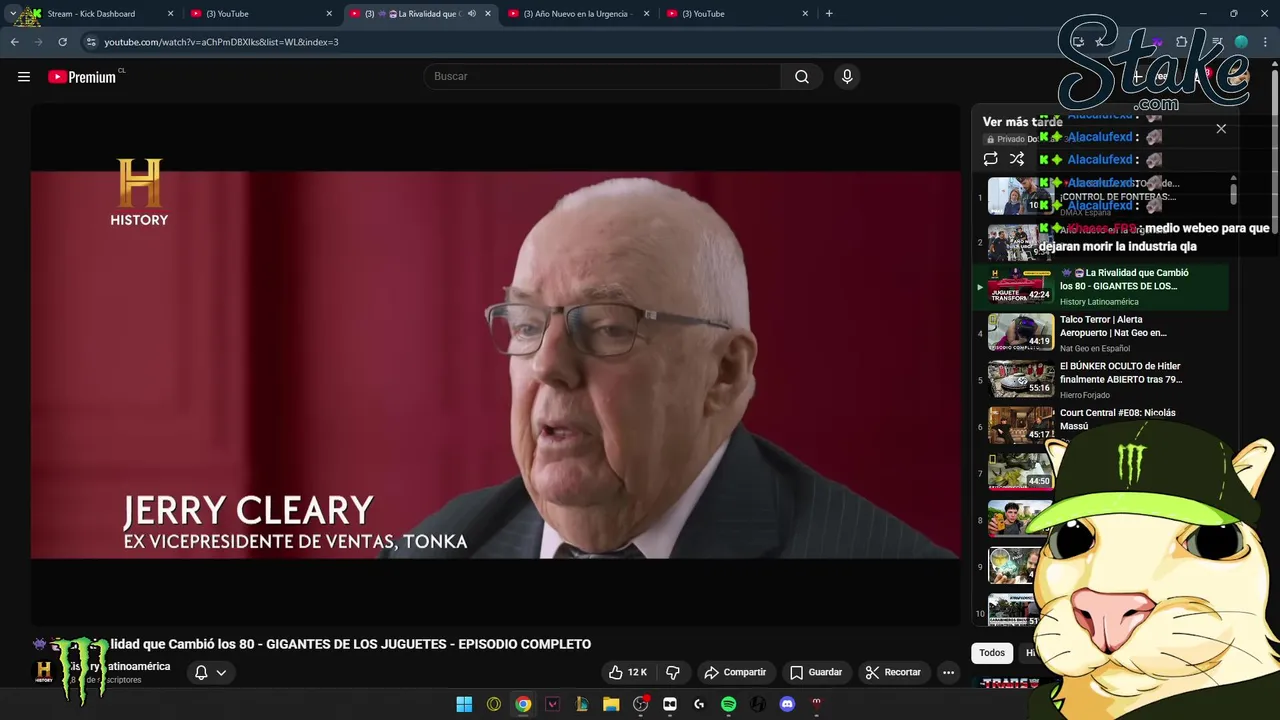Select the YouTube watch URL in address bar
The width and height of the screenshot is (1280, 720).
coord(221,42)
